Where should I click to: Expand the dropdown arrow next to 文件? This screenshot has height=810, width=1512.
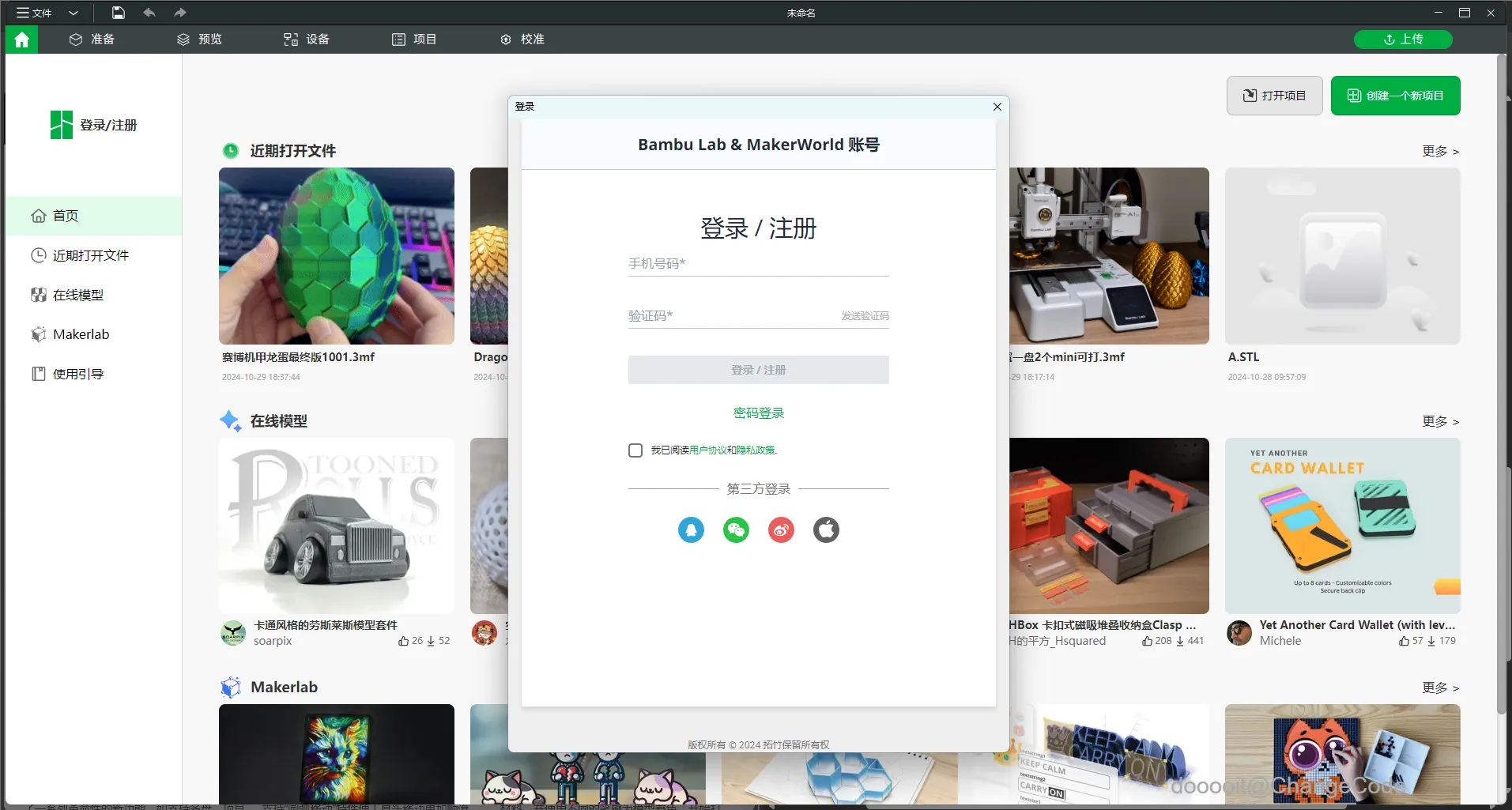pyautogui.click(x=74, y=13)
